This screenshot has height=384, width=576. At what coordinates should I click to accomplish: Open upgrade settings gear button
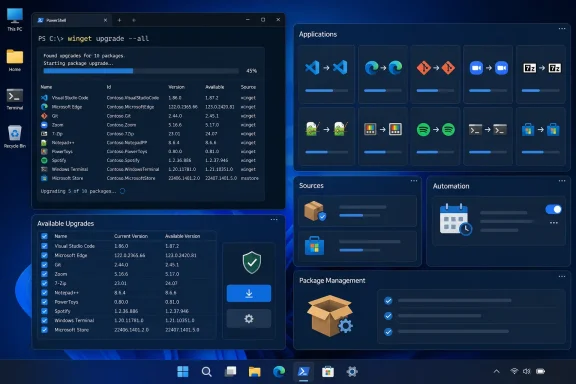tap(249, 319)
